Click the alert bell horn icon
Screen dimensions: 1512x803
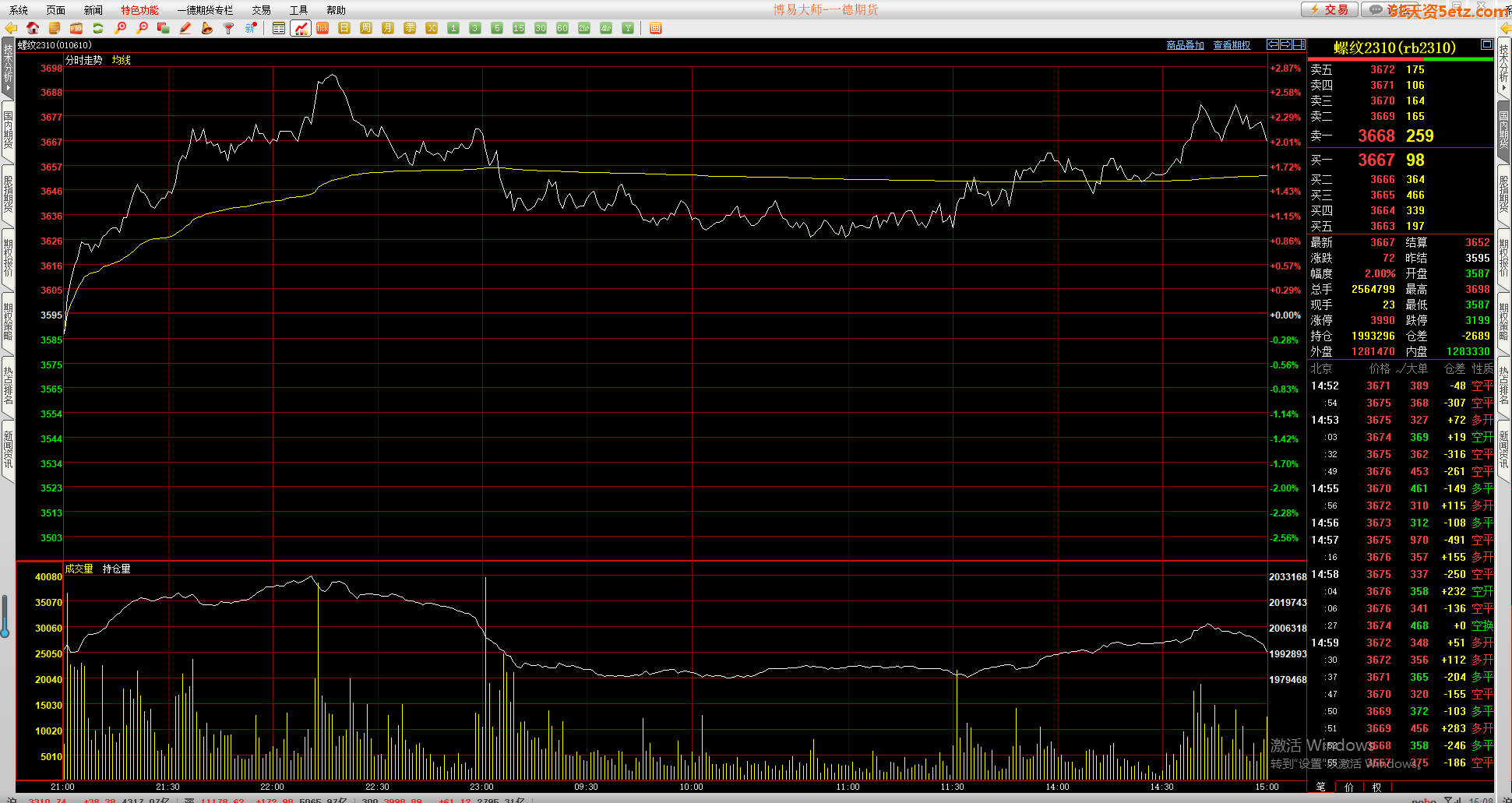[207, 28]
